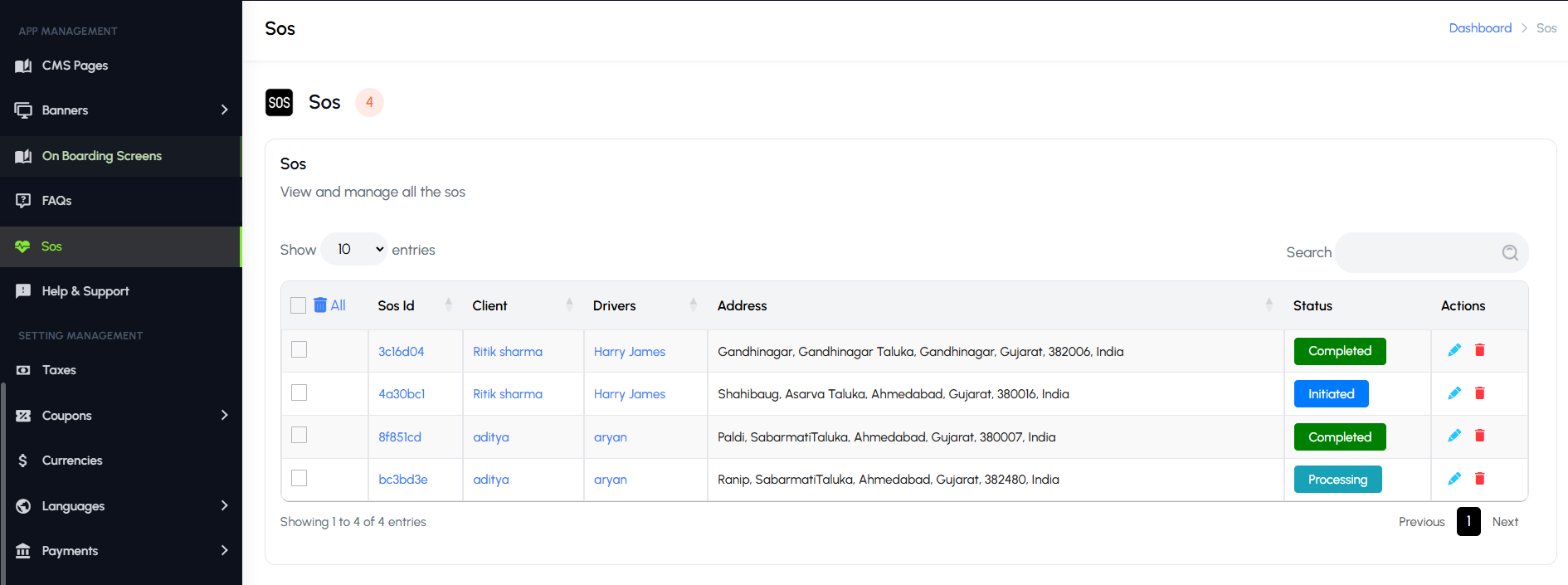This screenshot has height=585, width=1568.
Task: Open the Show entries count dropdown
Action: pyautogui.click(x=354, y=250)
